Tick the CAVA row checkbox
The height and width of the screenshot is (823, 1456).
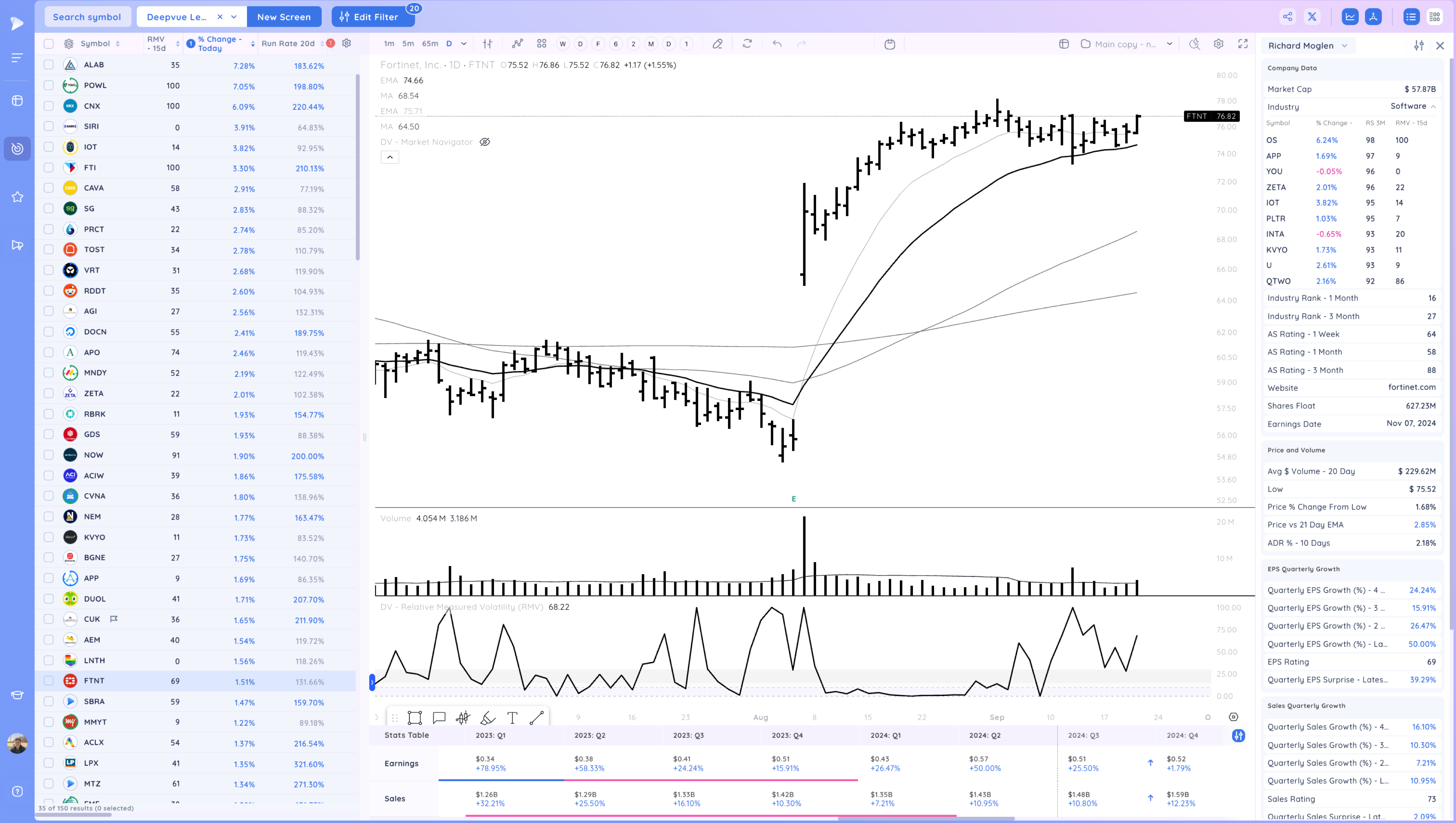tap(49, 188)
